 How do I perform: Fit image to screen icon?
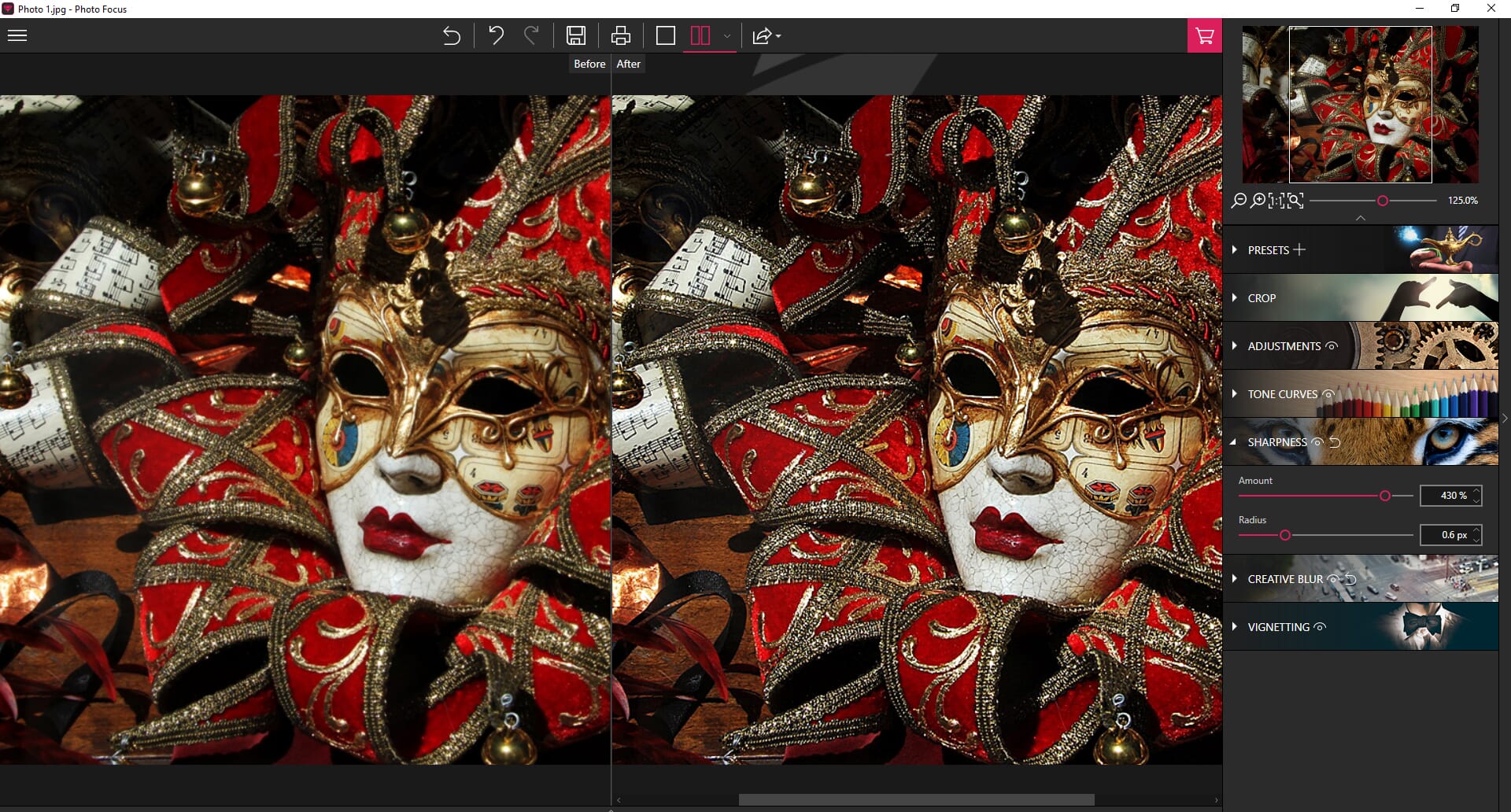tap(1295, 201)
